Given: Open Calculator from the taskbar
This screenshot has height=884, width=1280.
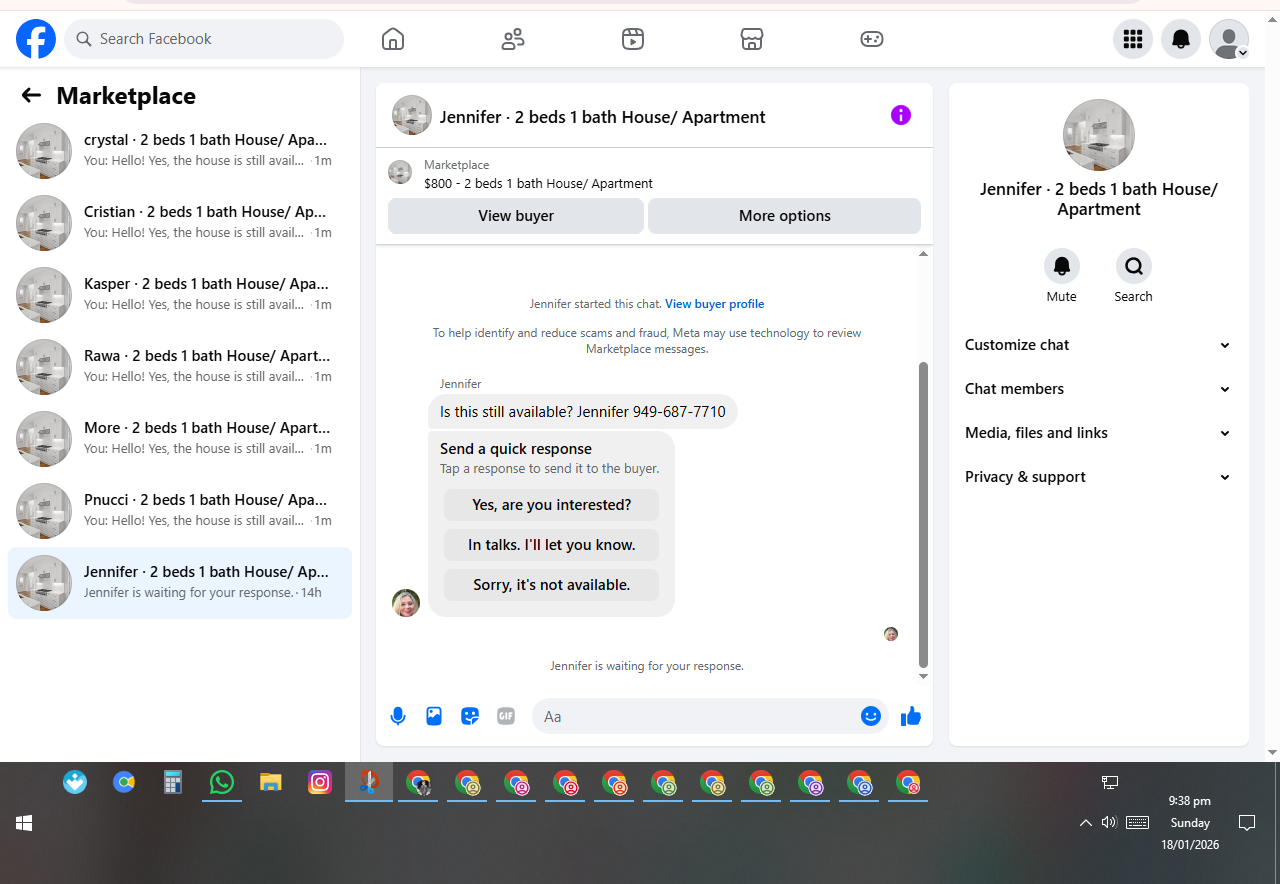Looking at the screenshot, I should (x=173, y=782).
